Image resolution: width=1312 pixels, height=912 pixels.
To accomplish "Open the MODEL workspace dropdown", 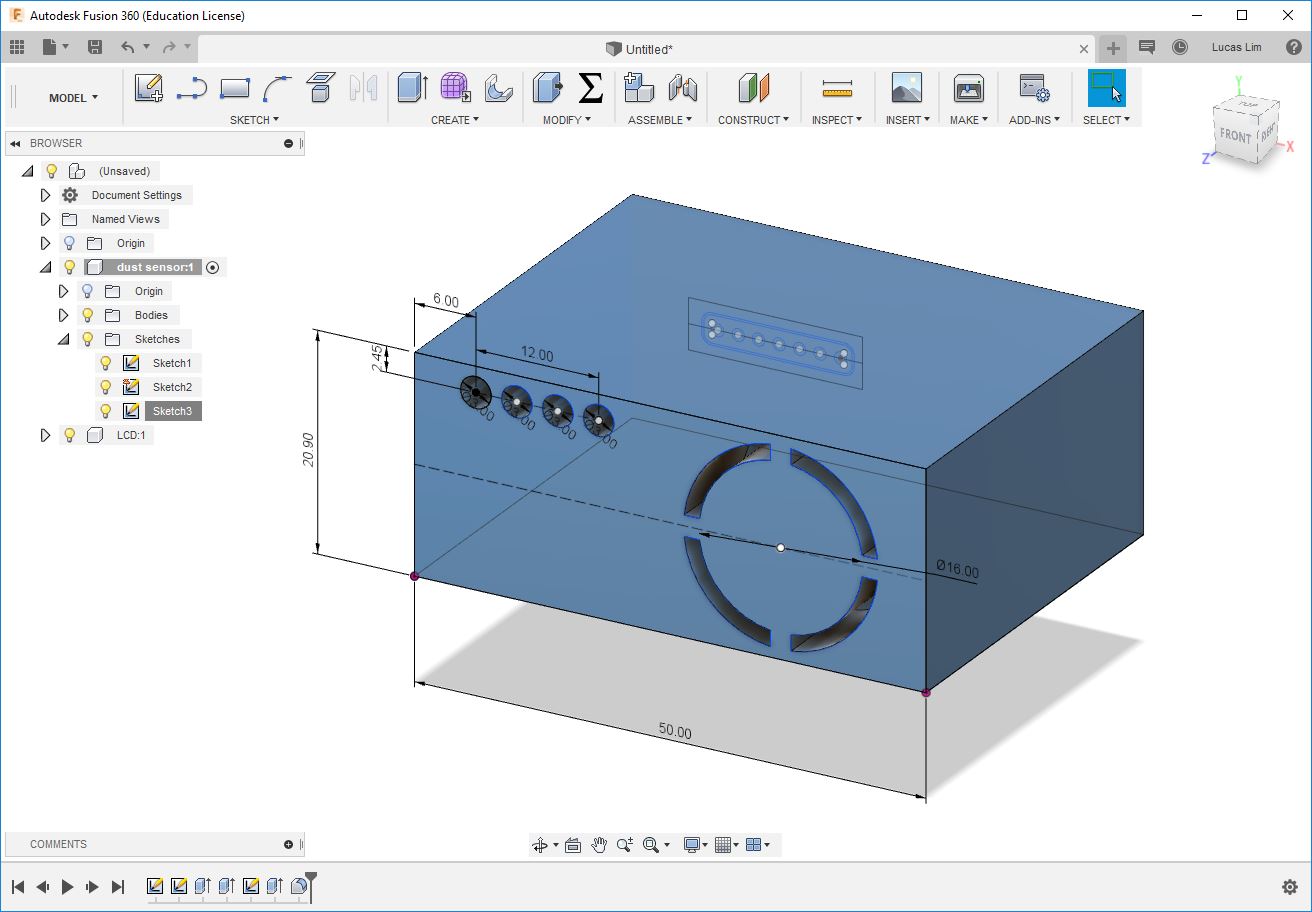I will (73, 98).
